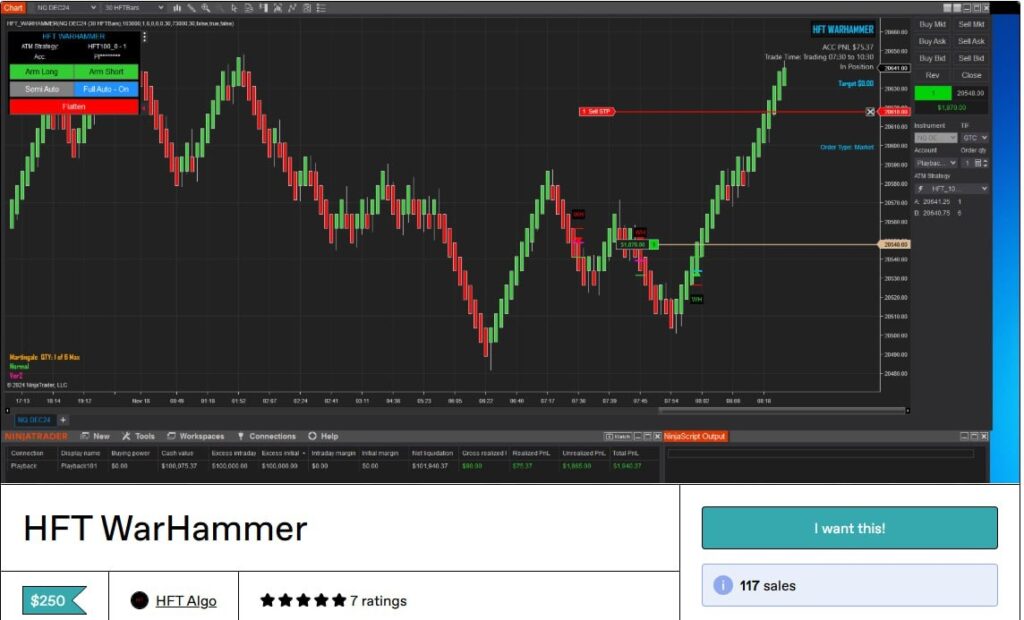Open the chart style bars icon
Image resolution: width=1024 pixels, height=620 pixels.
tap(178, 8)
